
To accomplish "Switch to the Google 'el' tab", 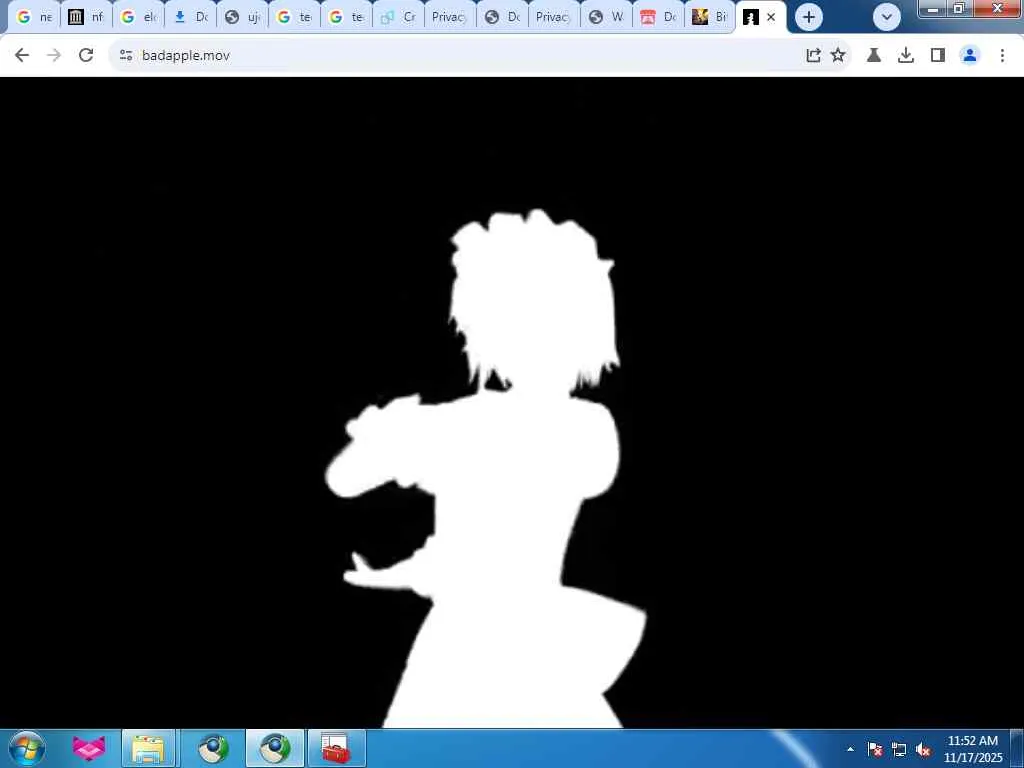I will (x=138, y=18).
